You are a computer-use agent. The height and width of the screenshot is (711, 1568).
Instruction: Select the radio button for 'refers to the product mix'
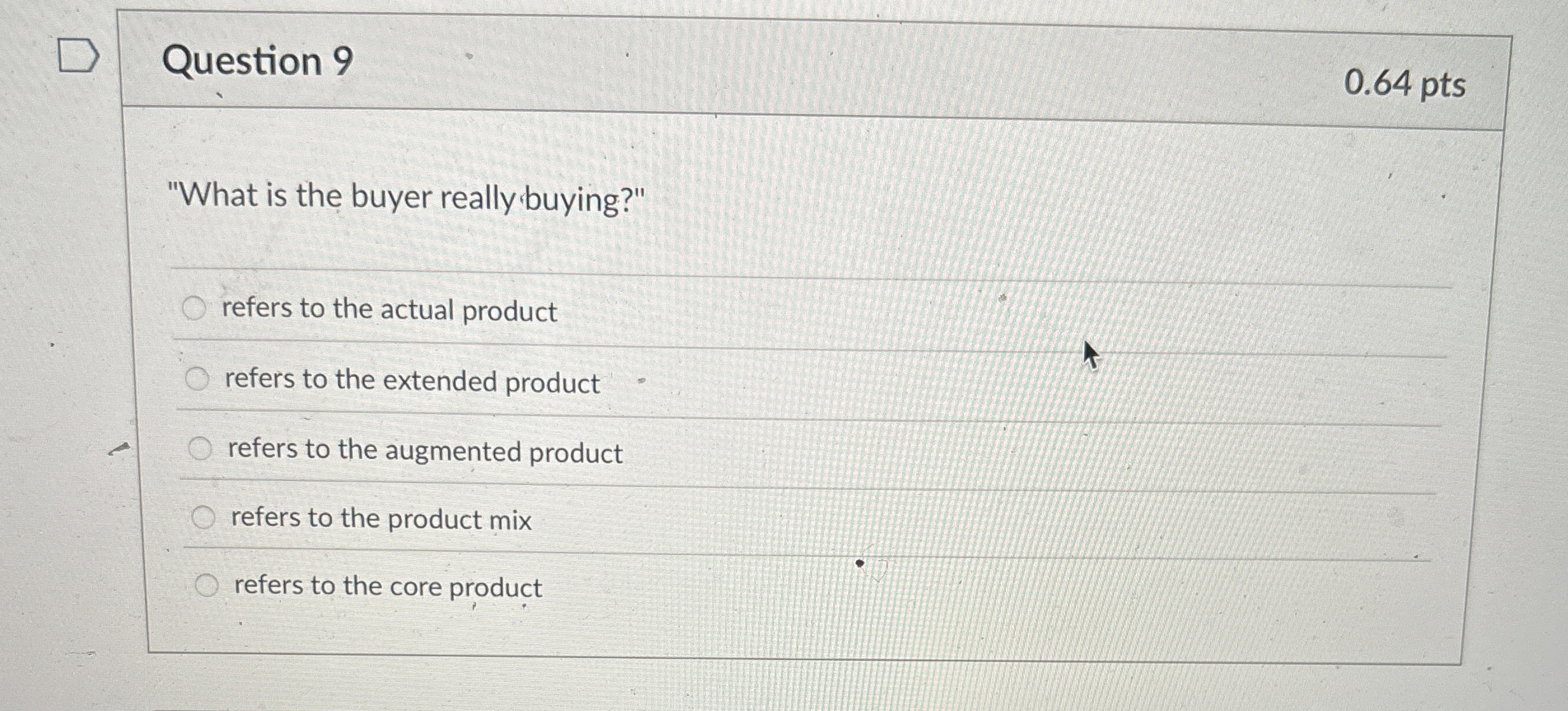click(x=204, y=517)
